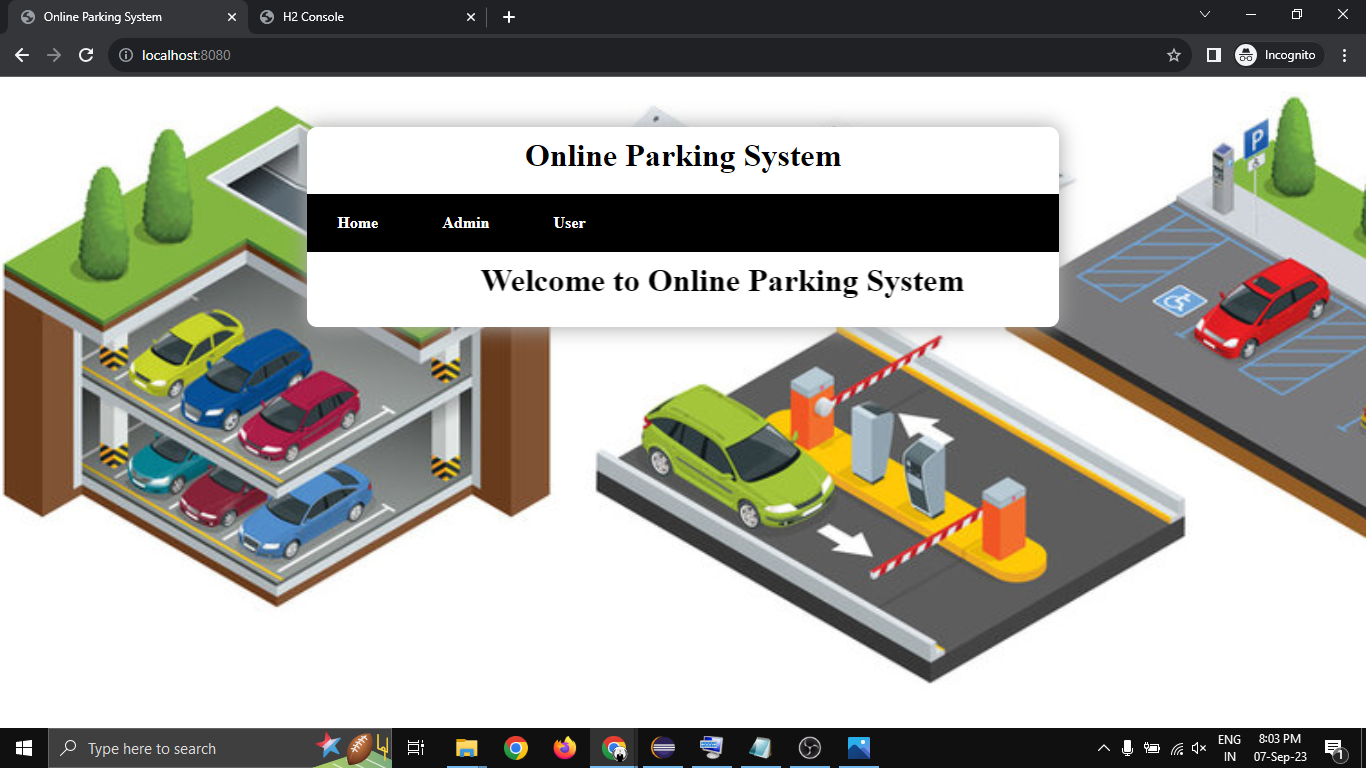Screen dimensions: 1366x768
Task: Reload the page with the refresh icon
Action: [86, 55]
